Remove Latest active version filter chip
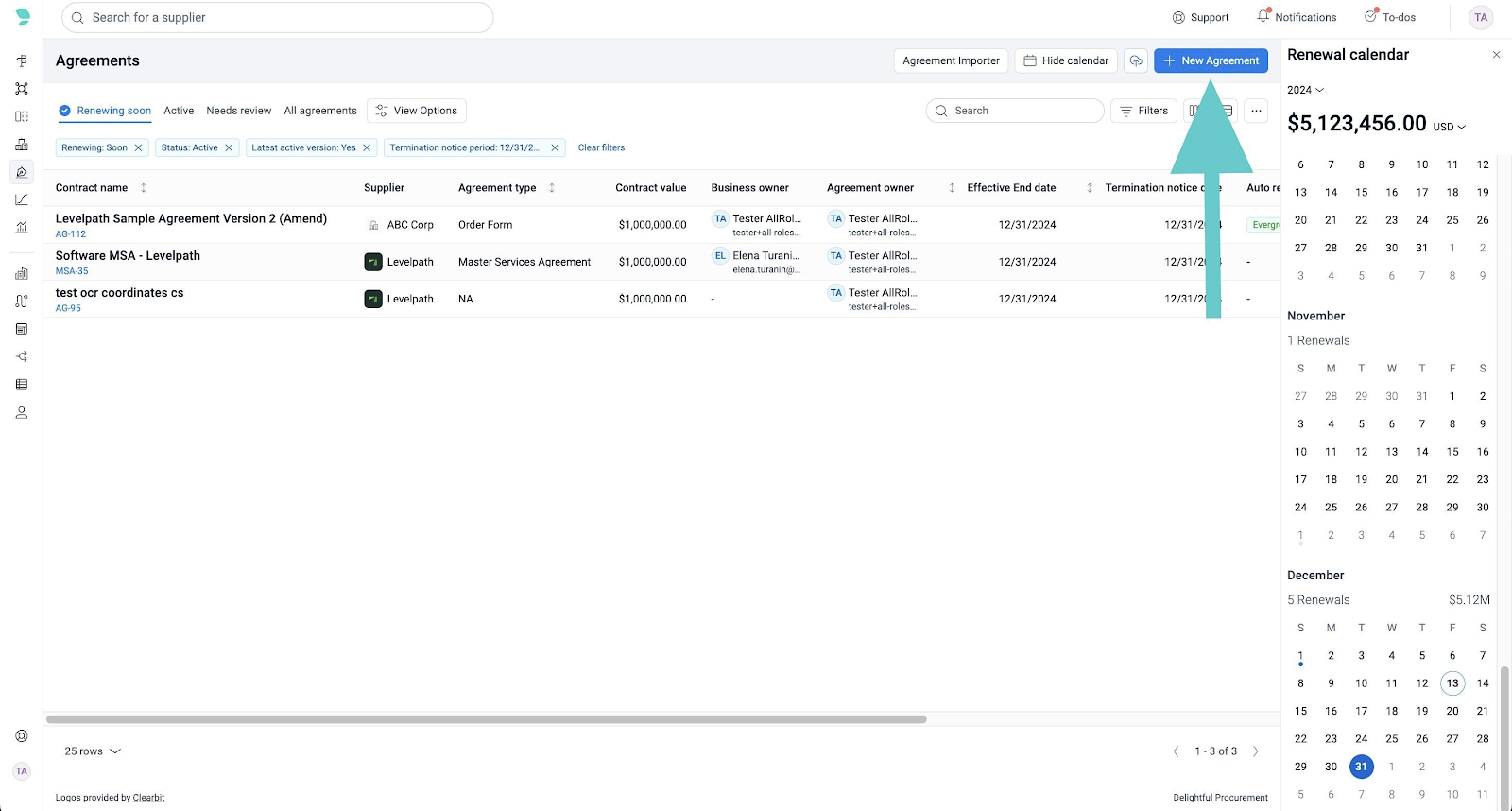Image resolution: width=1512 pixels, height=811 pixels. click(x=367, y=147)
